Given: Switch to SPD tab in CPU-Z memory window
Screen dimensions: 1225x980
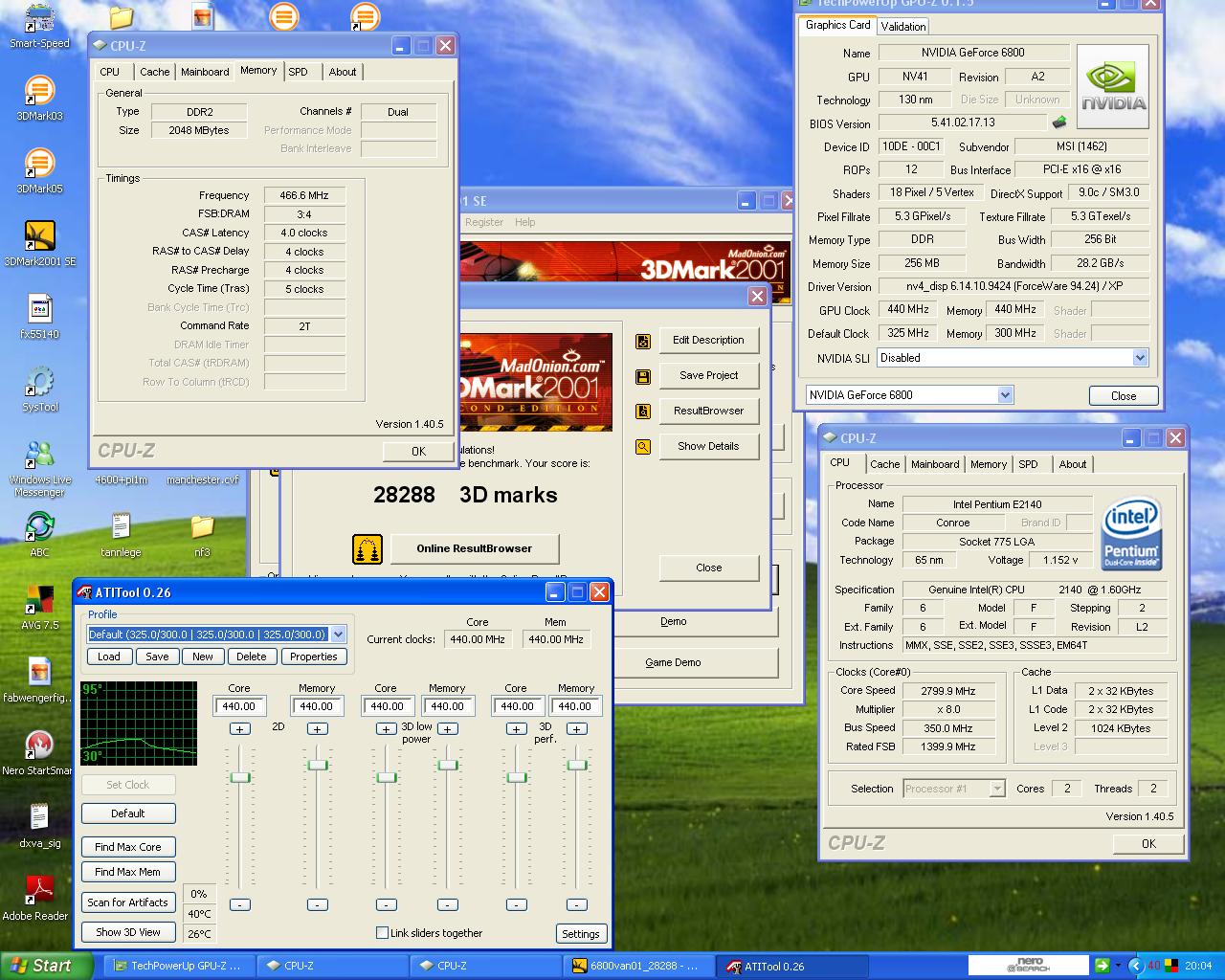Looking at the screenshot, I should 299,72.
